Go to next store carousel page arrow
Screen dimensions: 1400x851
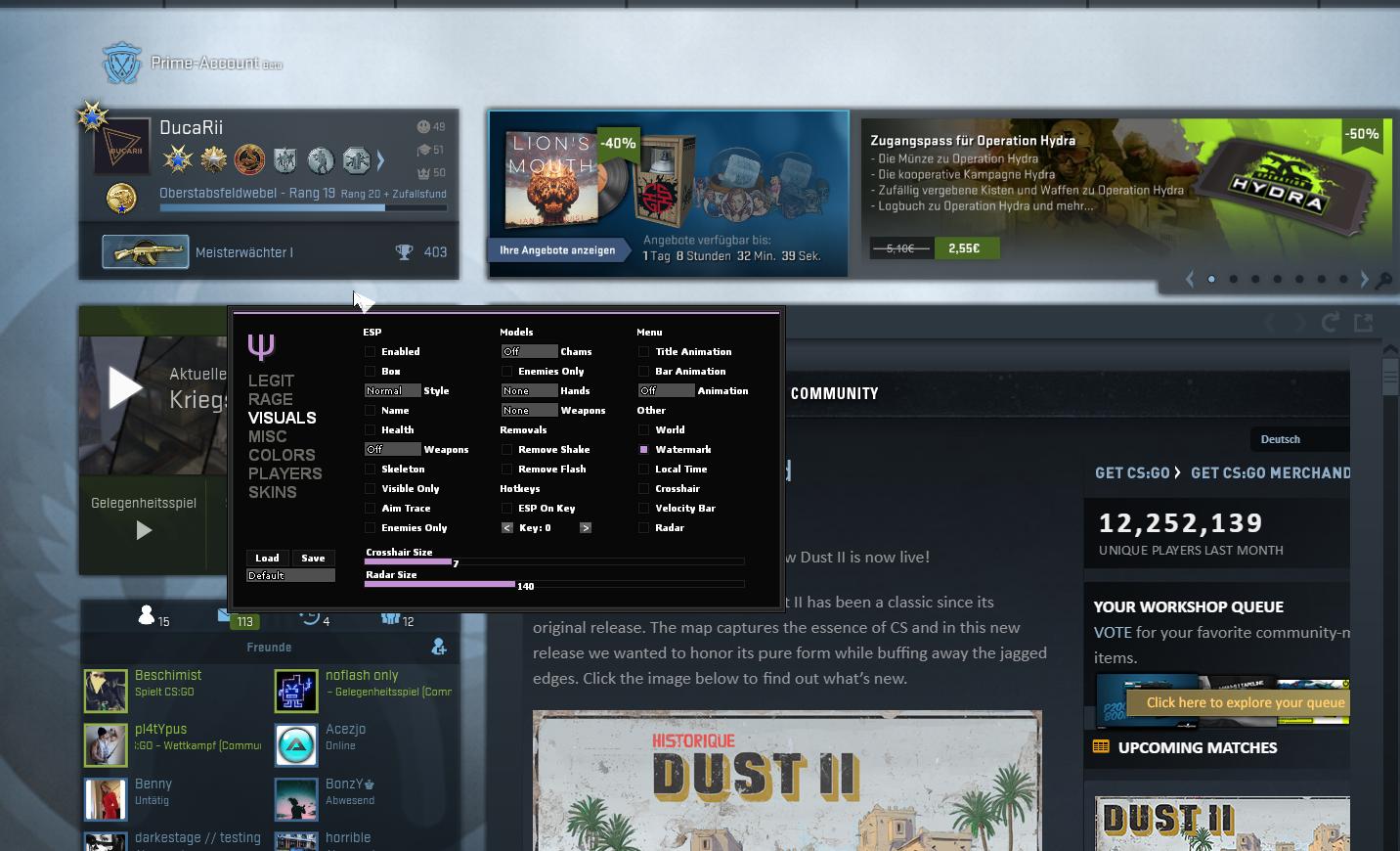point(1365,280)
